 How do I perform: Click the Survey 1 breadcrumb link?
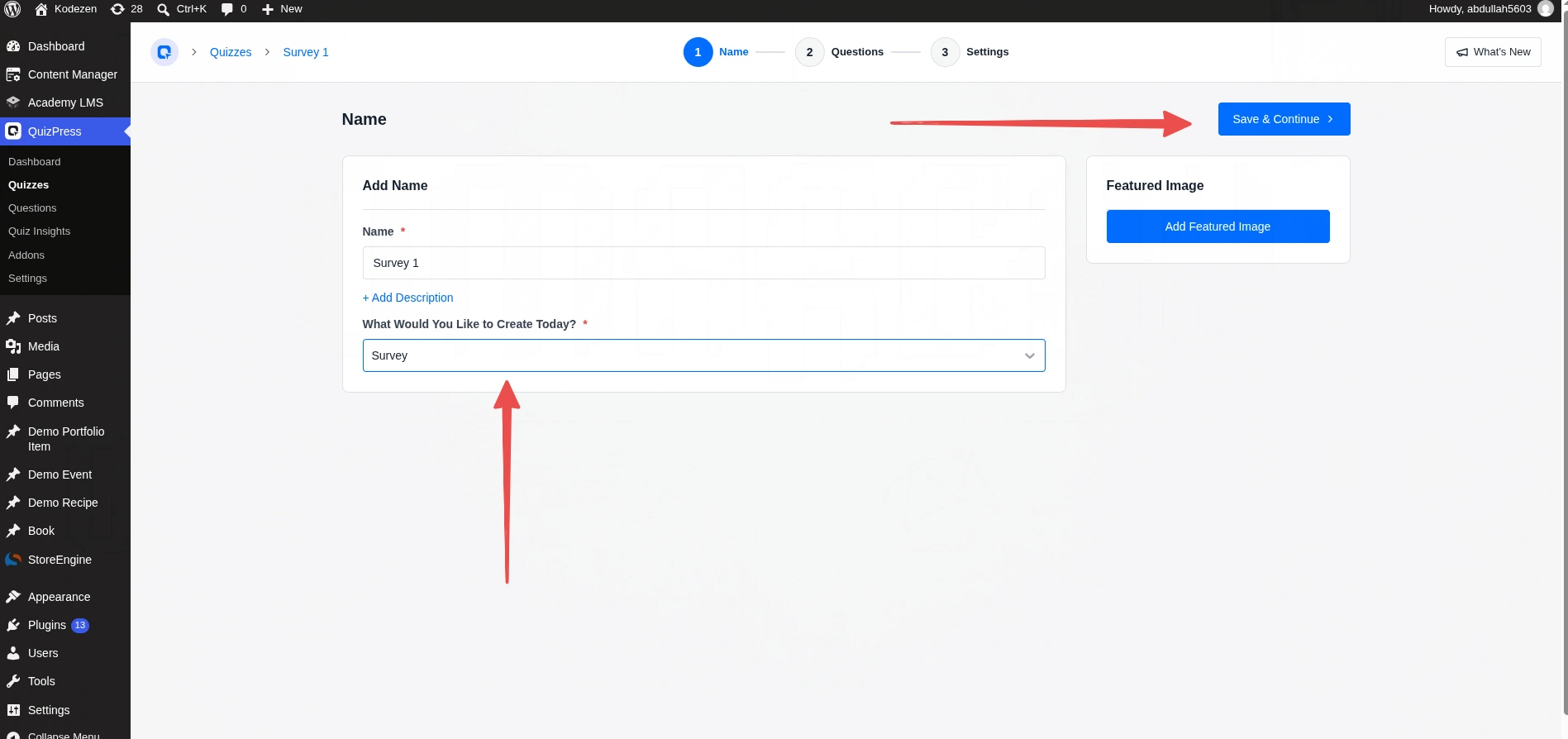pos(306,52)
